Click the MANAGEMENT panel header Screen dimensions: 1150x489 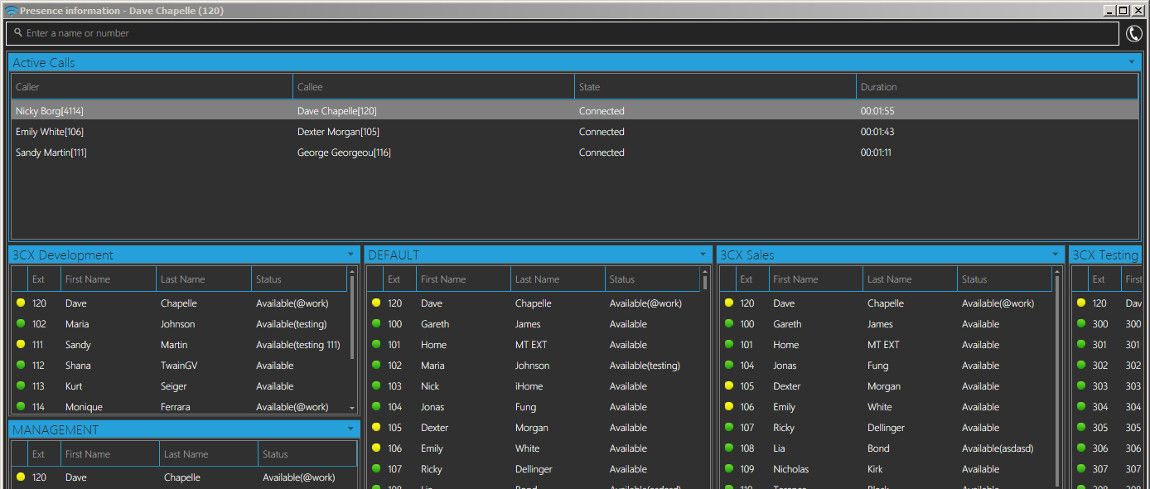(183, 430)
